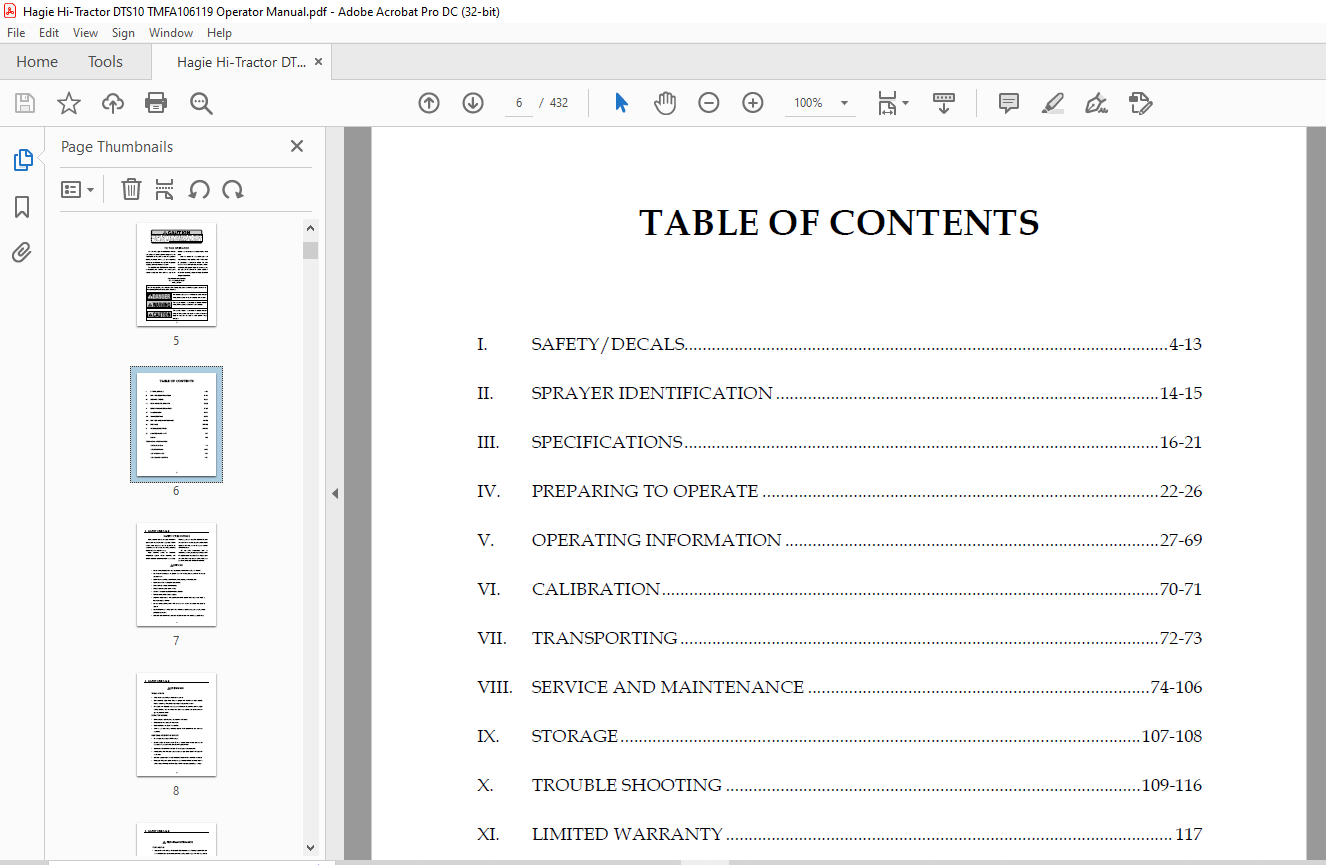Close the Hagie Hi-Tractor document tab
Screen dimensions: 1326x865
pos(318,62)
